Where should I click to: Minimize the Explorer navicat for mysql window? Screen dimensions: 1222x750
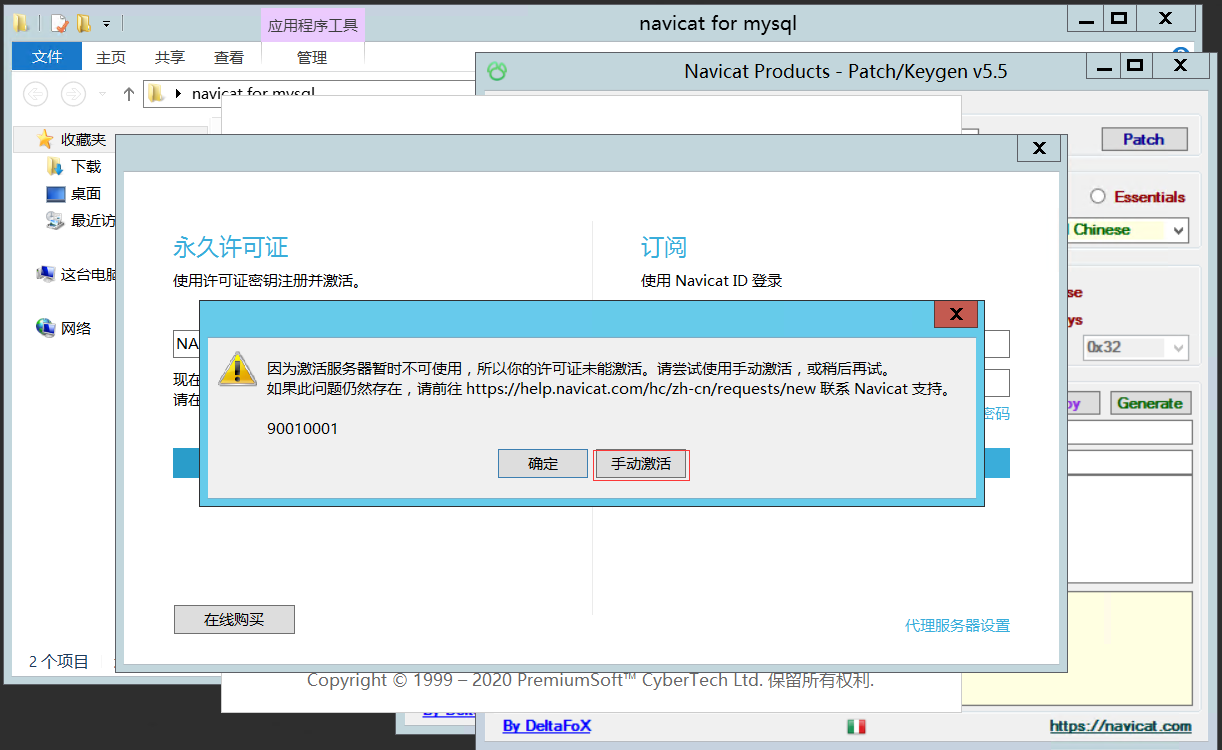1085,19
